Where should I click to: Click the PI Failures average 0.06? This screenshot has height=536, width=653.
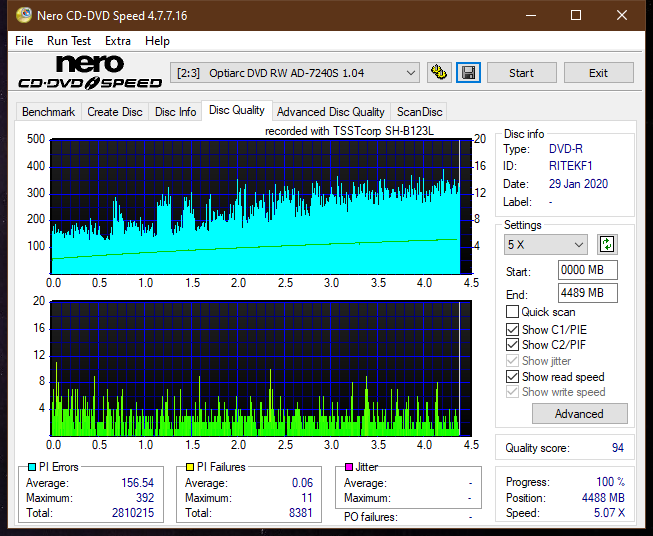tap(302, 483)
